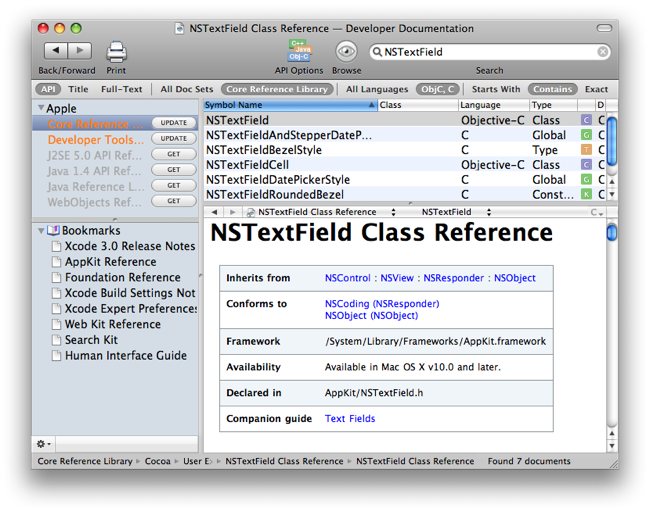Click the documentation pane vertical scrollbar
This screenshot has width=650, height=512.
(x=612, y=330)
